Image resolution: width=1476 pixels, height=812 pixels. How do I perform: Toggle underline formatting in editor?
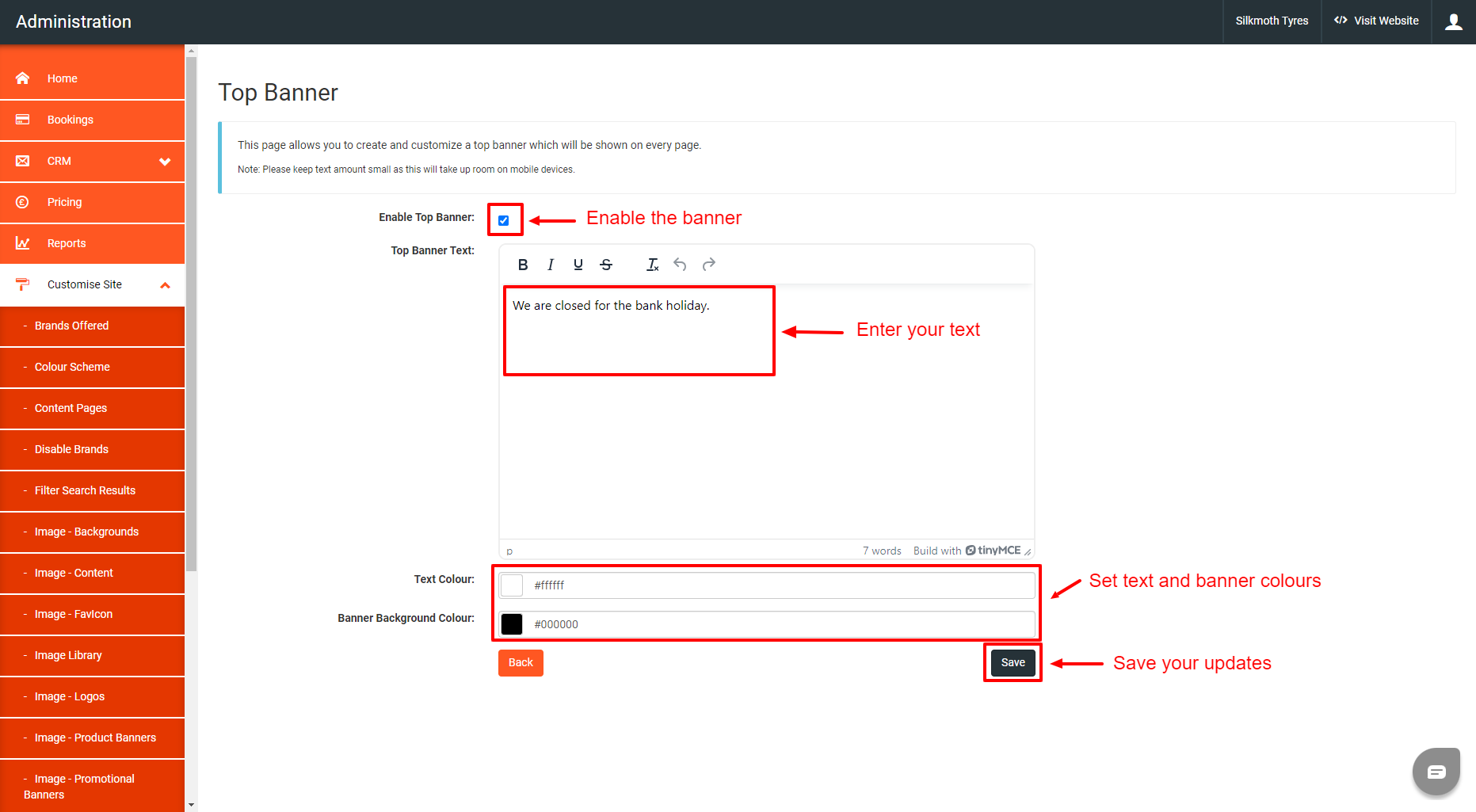[x=578, y=265]
